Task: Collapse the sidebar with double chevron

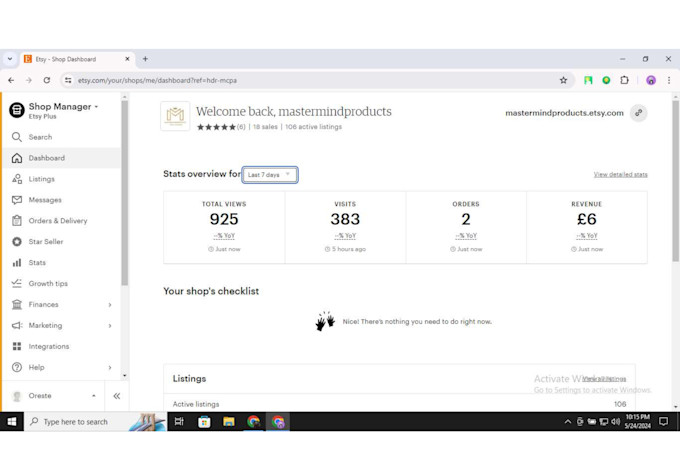Action: pyautogui.click(x=117, y=396)
